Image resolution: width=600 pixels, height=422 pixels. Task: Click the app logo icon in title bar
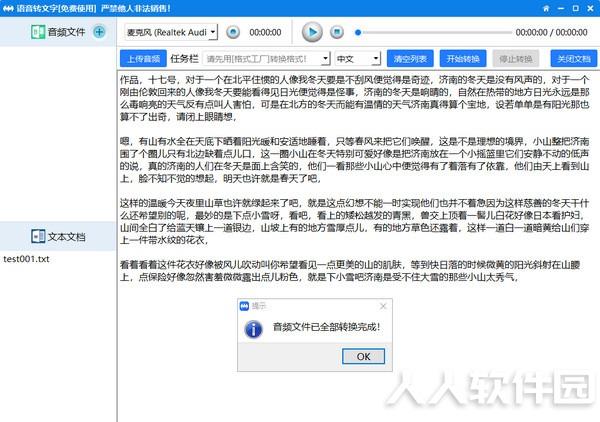8,8
